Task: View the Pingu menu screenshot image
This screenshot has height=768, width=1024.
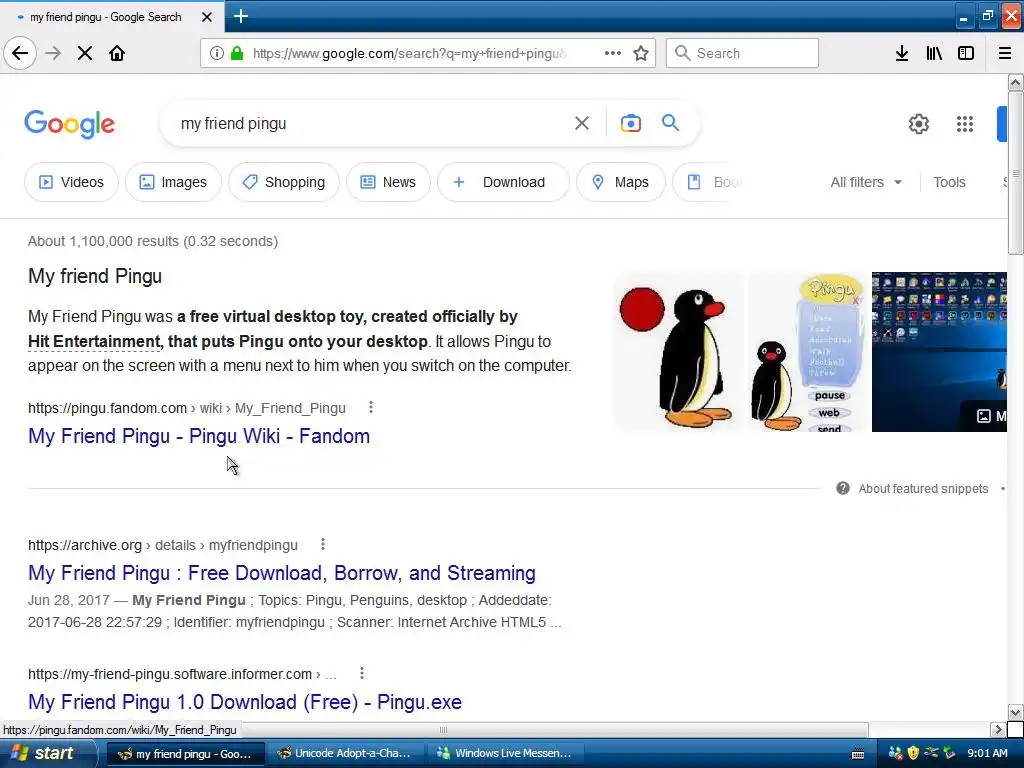Action: click(808, 352)
